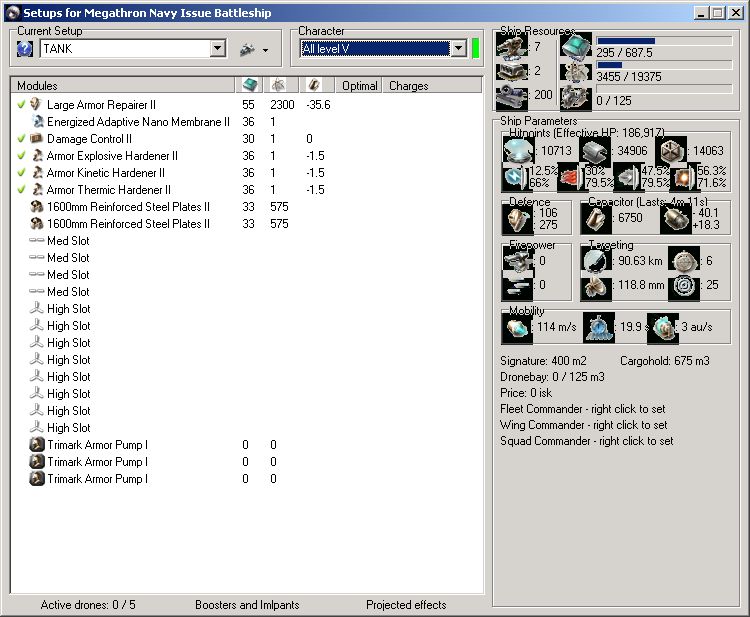The height and width of the screenshot is (617, 750).
Task: Open the small arrow beside the ship icon
Action: point(265,50)
